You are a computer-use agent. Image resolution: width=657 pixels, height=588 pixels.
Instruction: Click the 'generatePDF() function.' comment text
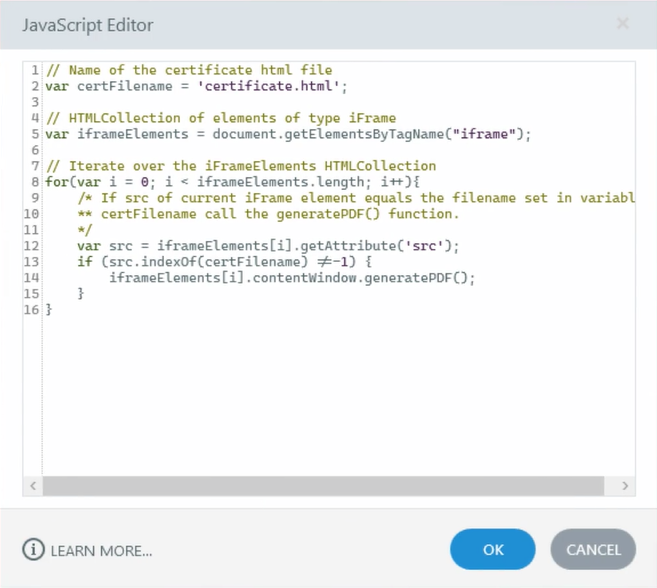[x=368, y=214]
